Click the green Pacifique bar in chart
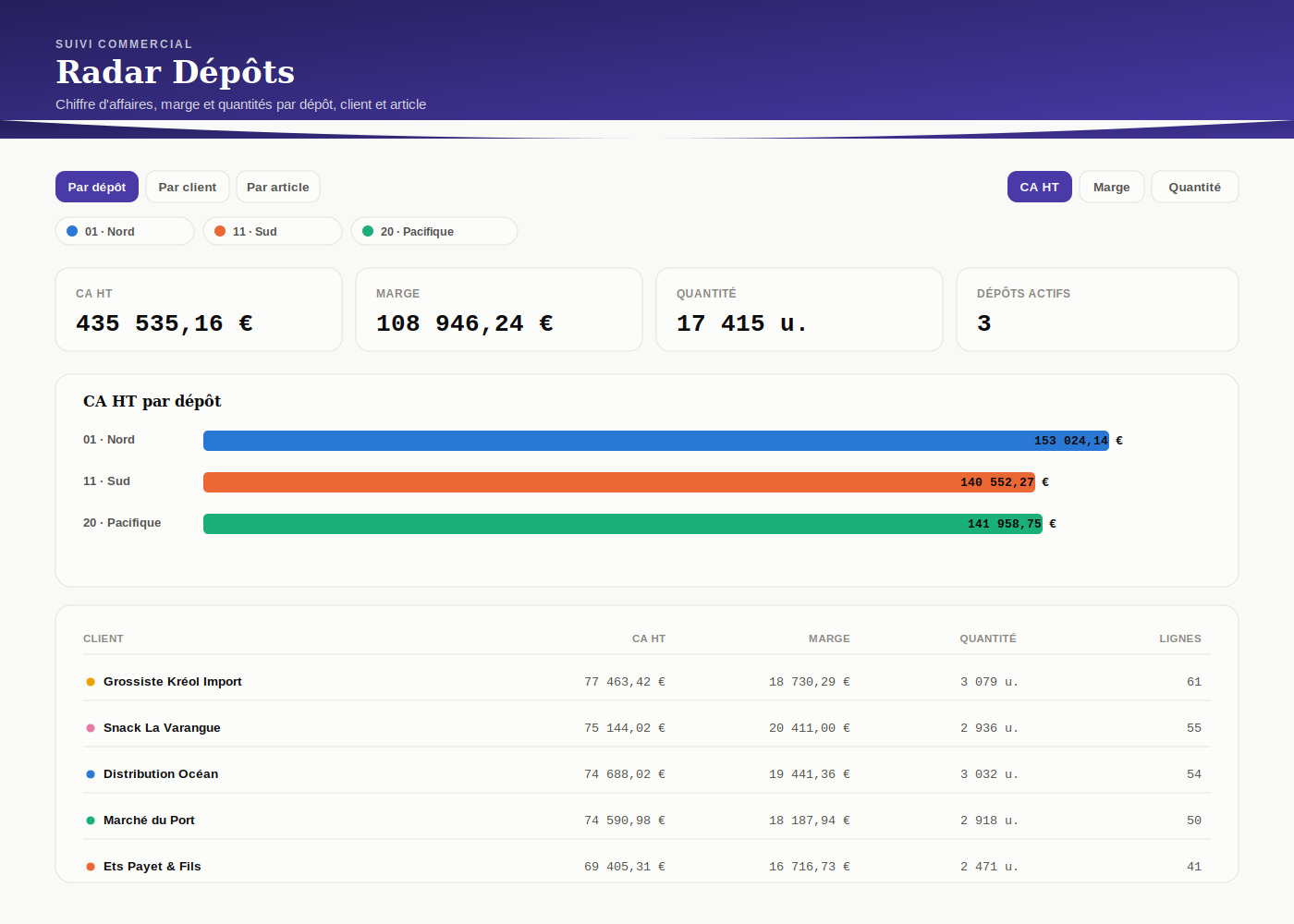The image size is (1294, 924). [x=623, y=524]
